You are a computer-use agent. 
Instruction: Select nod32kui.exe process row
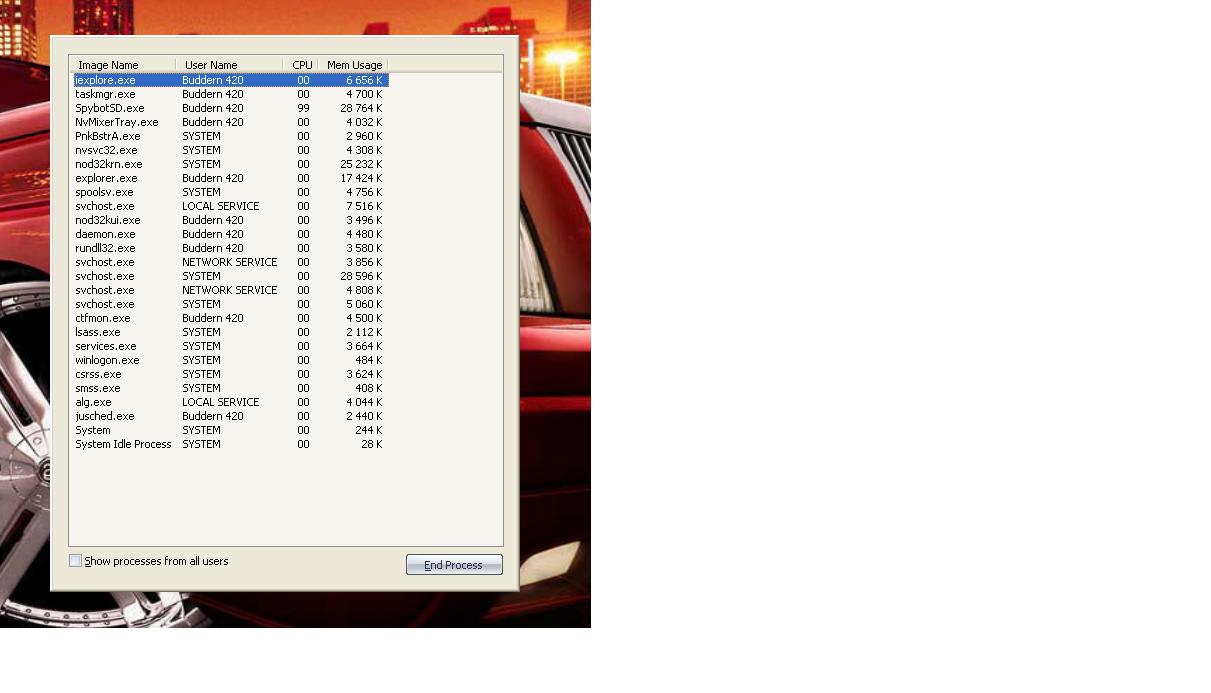click(230, 220)
